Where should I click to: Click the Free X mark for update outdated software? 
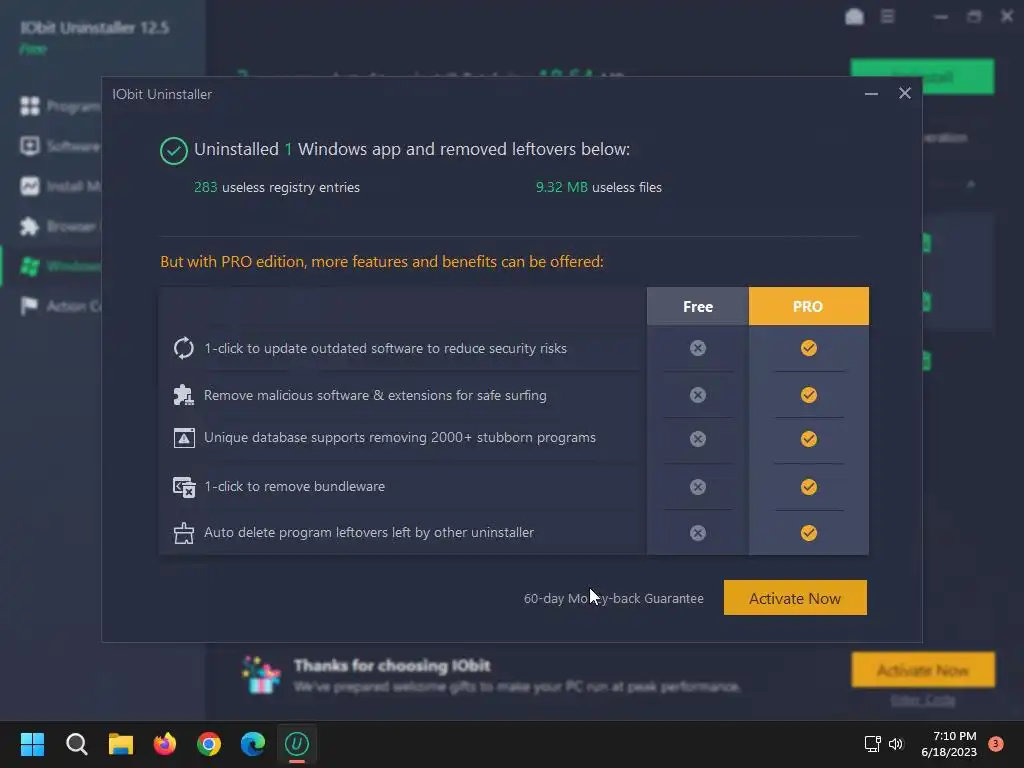(x=697, y=348)
